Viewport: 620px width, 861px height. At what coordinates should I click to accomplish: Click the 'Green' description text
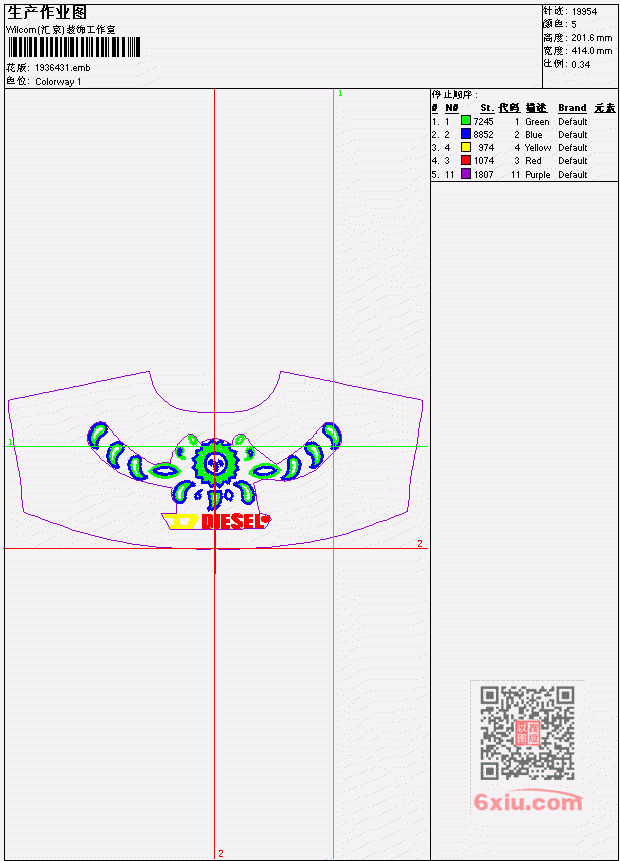click(537, 121)
